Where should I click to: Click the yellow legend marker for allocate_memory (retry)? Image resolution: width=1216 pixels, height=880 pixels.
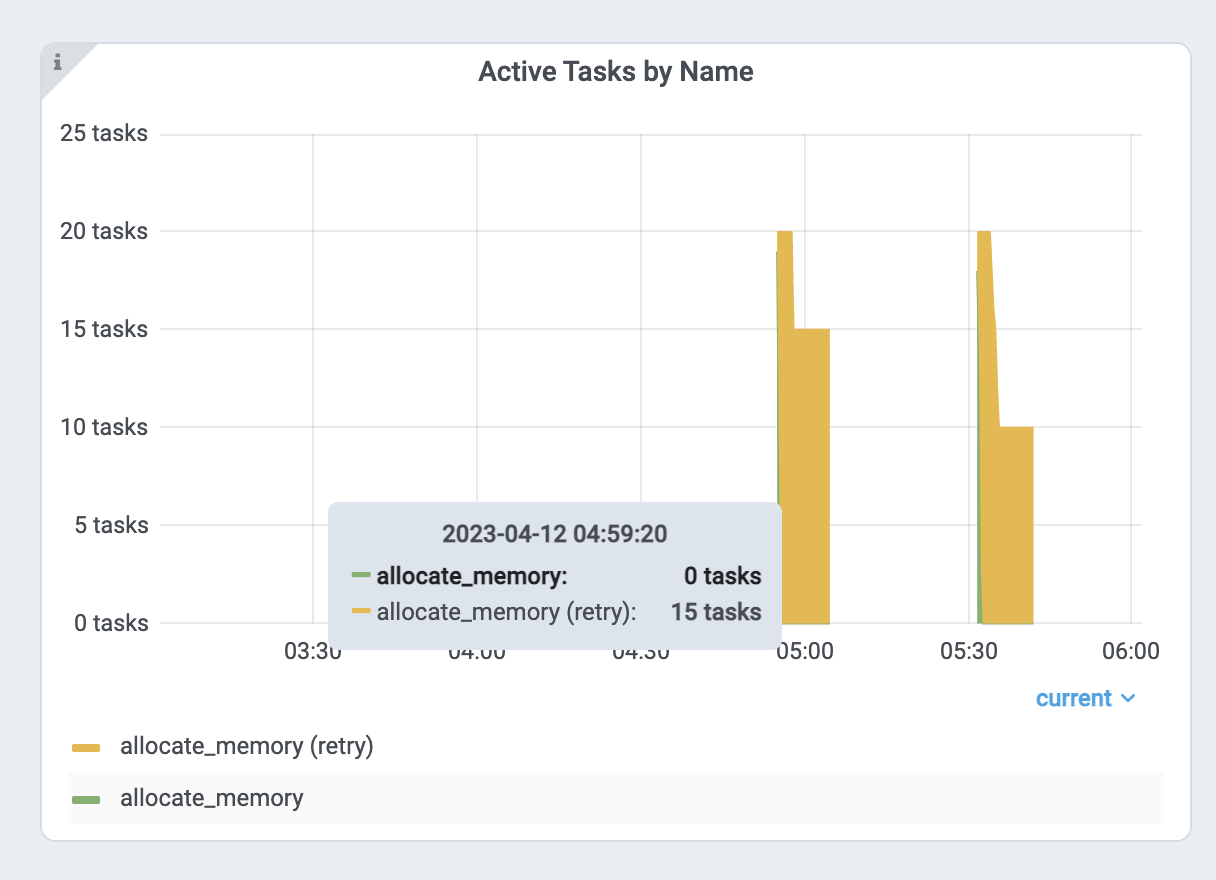point(87,745)
